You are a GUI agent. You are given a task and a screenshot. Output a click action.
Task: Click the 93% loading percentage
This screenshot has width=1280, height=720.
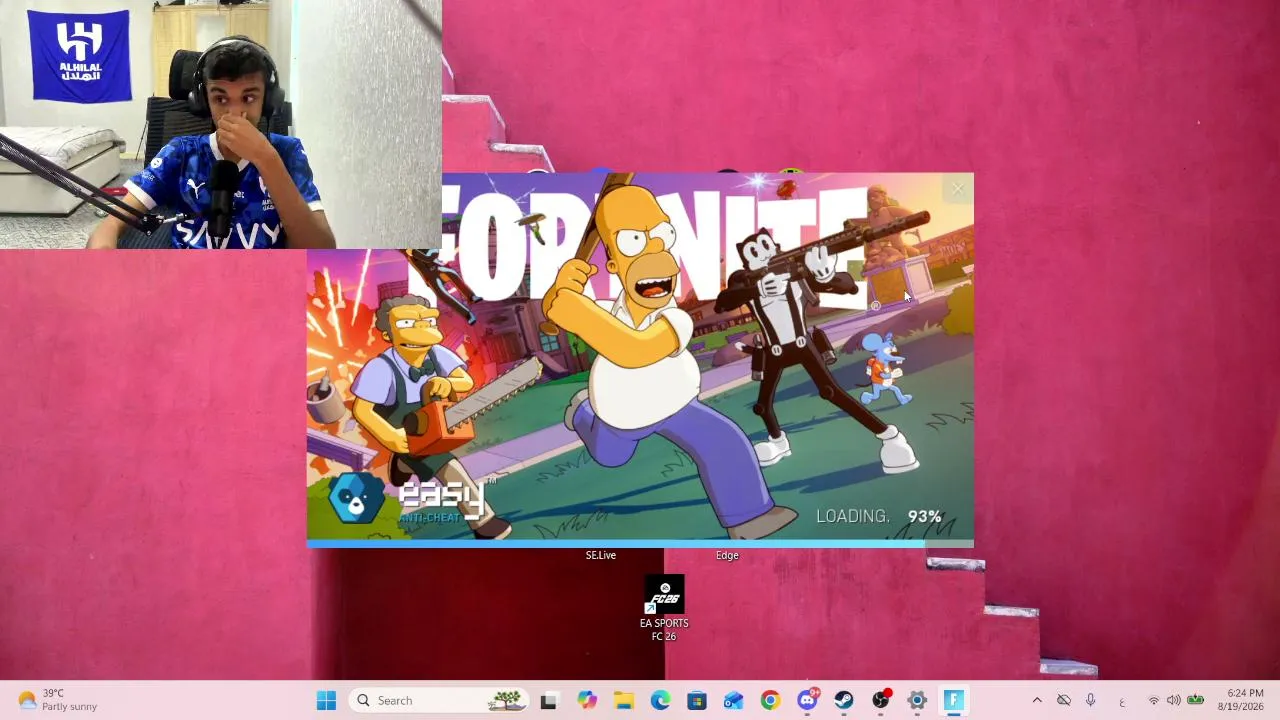pos(924,517)
